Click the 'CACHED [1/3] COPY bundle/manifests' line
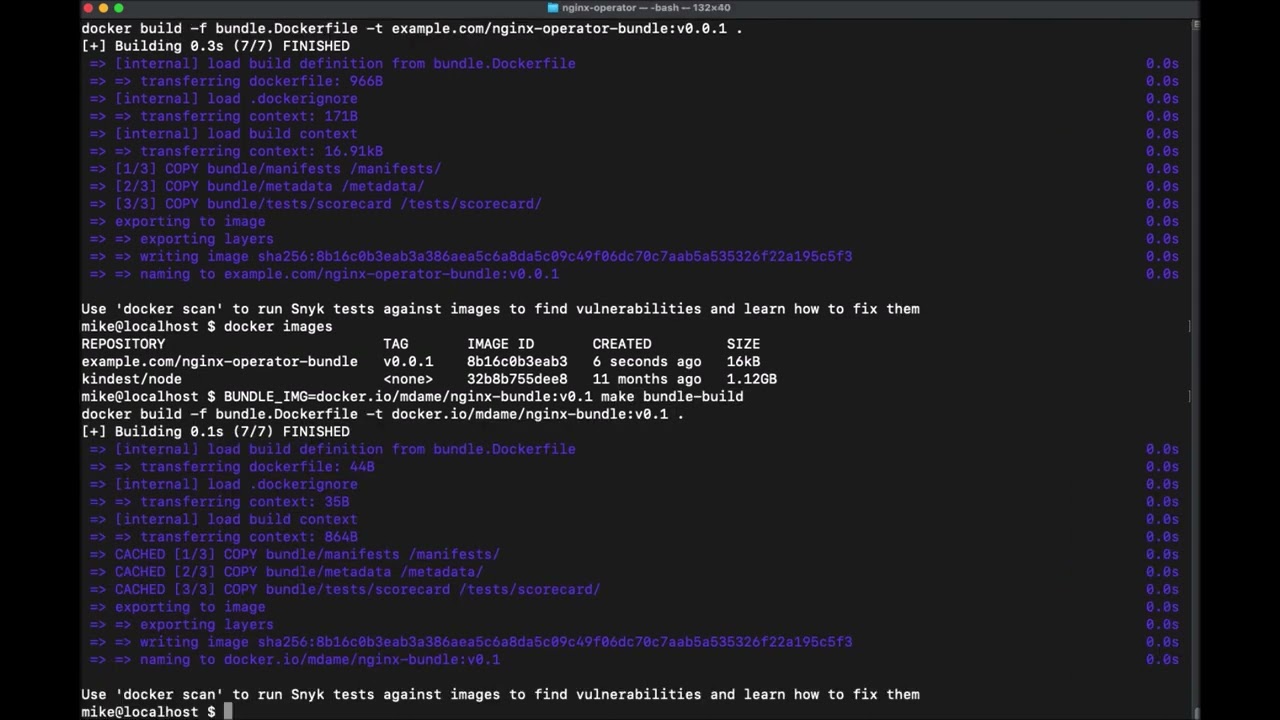The width and height of the screenshot is (1280, 720). 294,554
